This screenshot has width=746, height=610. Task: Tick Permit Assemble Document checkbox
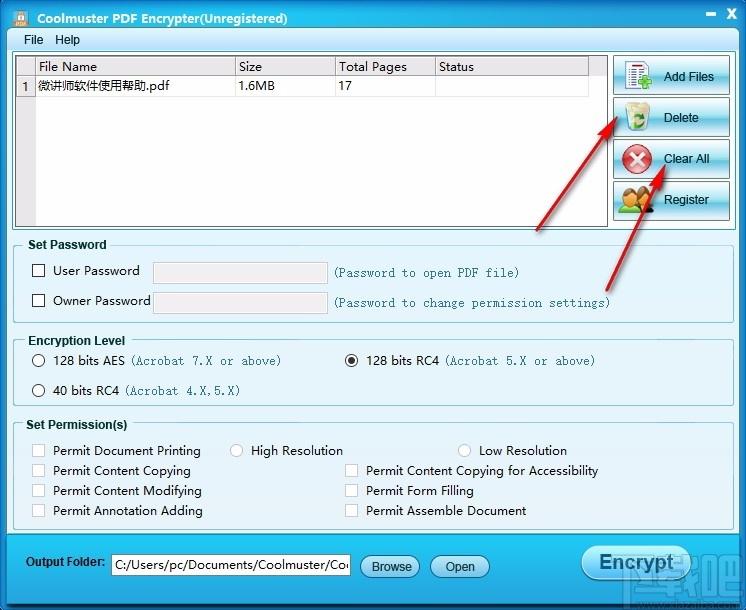click(x=352, y=511)
